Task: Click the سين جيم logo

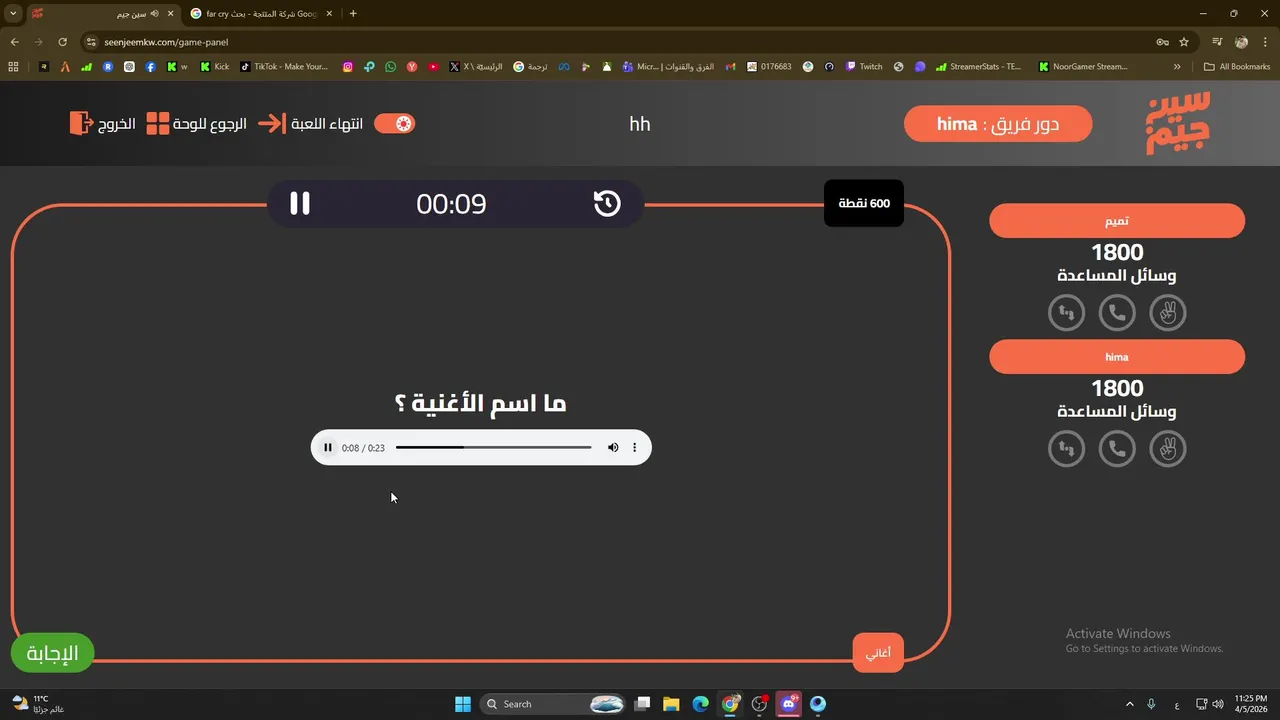Action: click(1178, 123)
